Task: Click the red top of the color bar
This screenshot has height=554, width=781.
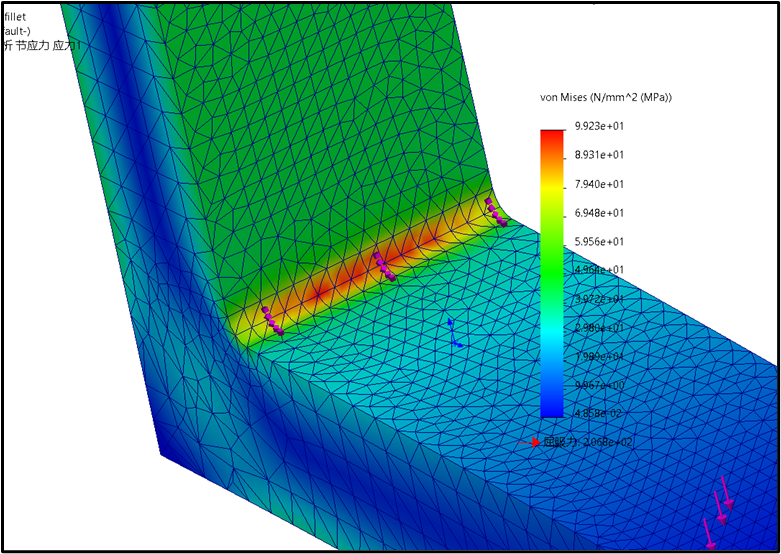Action: 552,137
